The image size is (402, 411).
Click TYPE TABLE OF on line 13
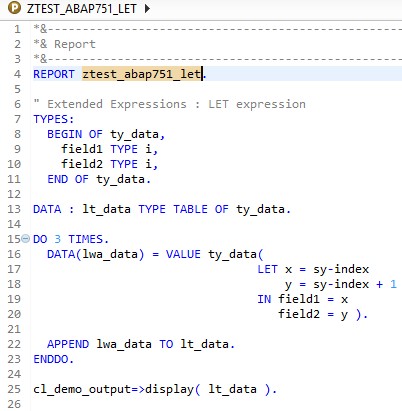tap(183, 209)
